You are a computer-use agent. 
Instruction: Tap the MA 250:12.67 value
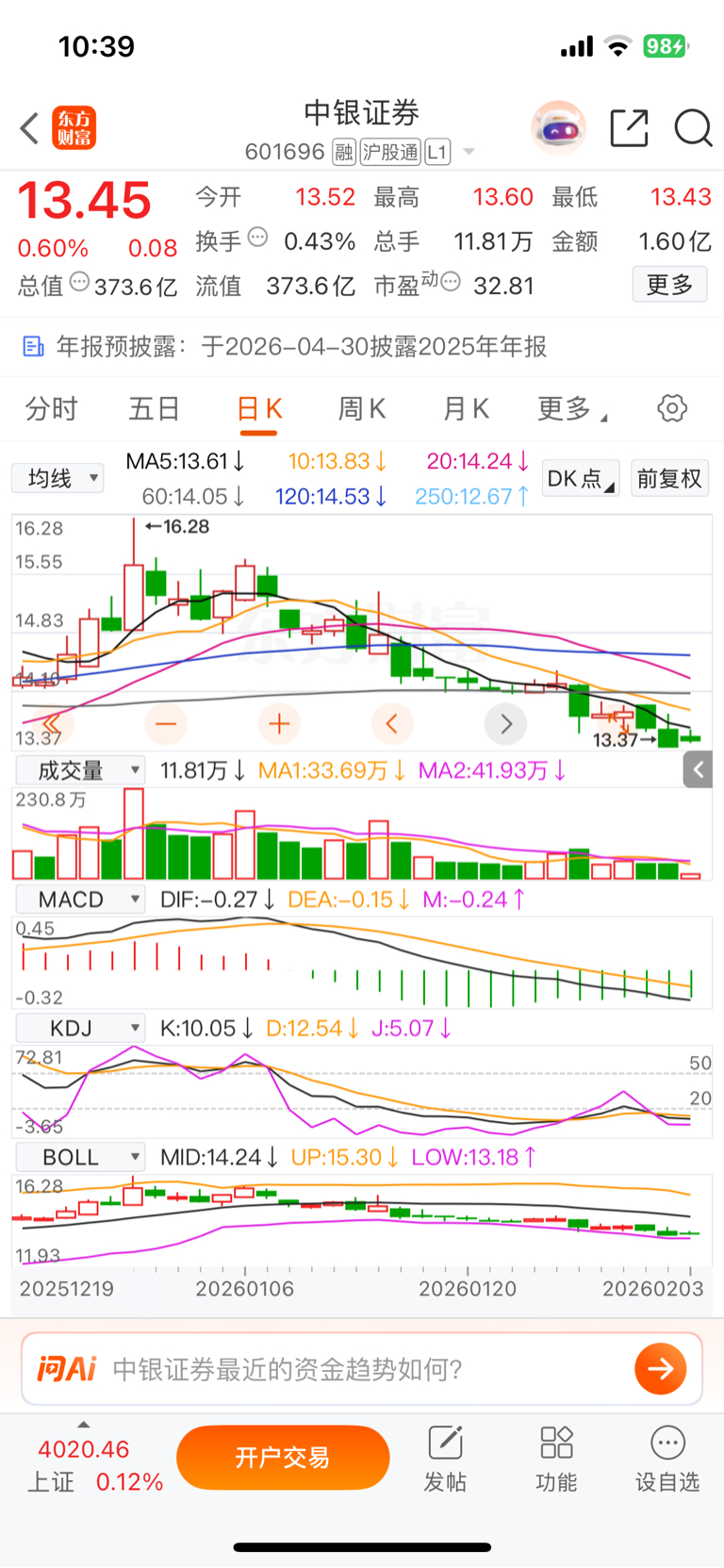(x=472, y=496)
